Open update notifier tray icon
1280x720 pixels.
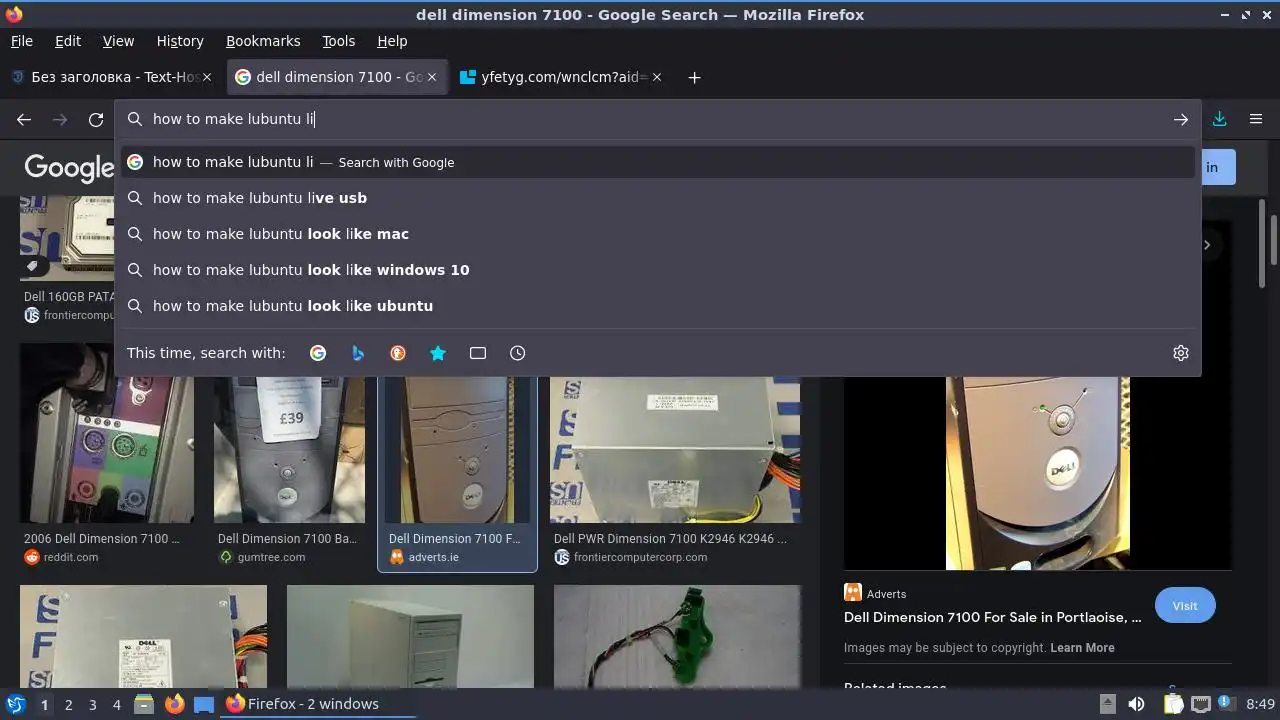click(1226, 704)
